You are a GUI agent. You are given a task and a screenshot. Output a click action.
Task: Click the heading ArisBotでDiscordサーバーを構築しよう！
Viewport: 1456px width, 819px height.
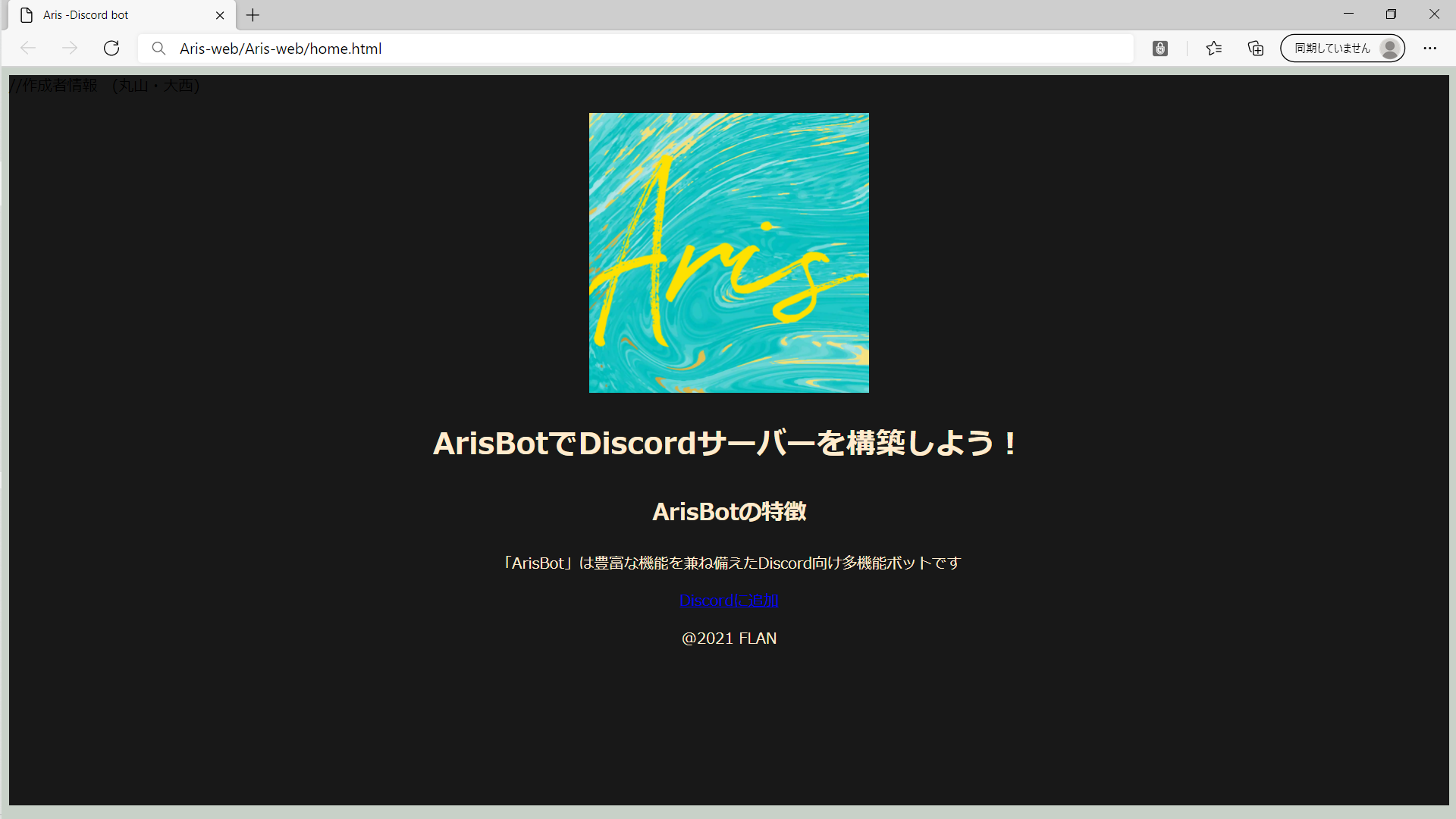click(x=726, y=443)
